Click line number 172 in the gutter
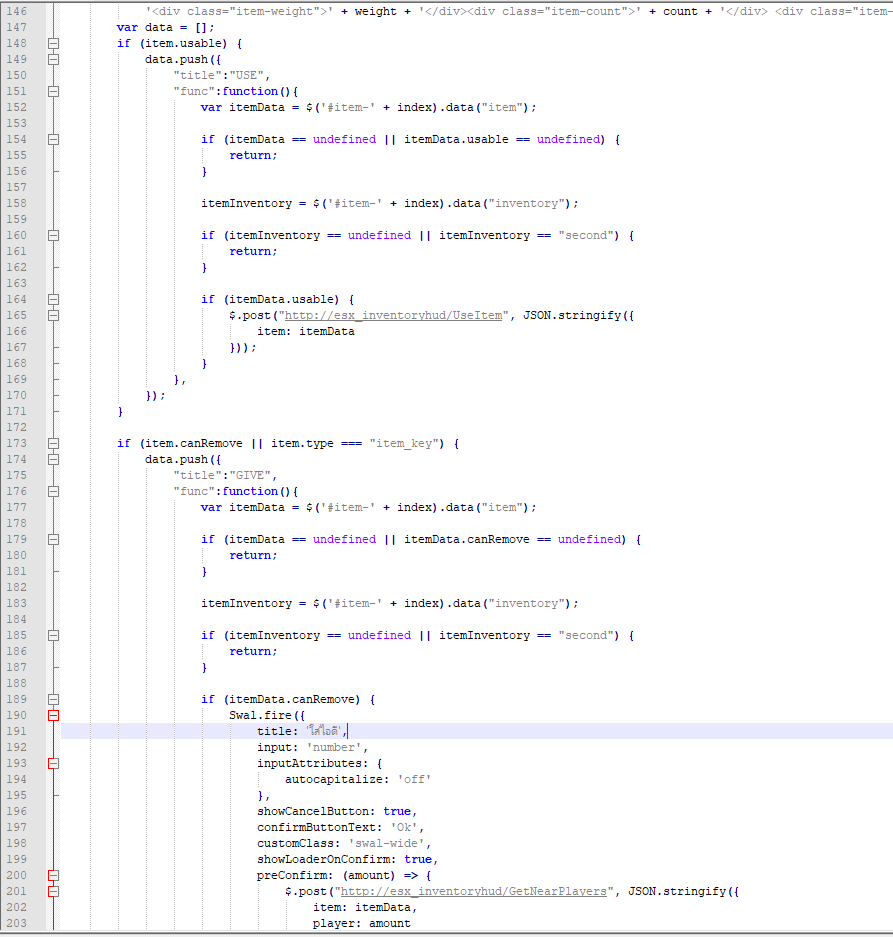Viewport: 893px width, 937px height. point(17,427)
